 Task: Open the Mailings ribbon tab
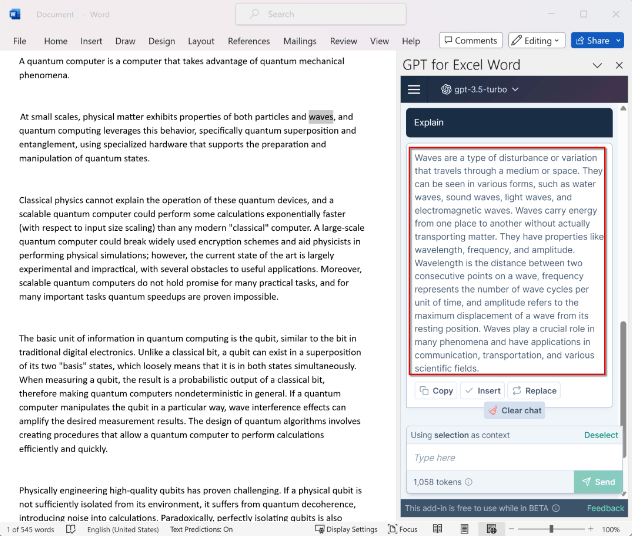point(299,41)
